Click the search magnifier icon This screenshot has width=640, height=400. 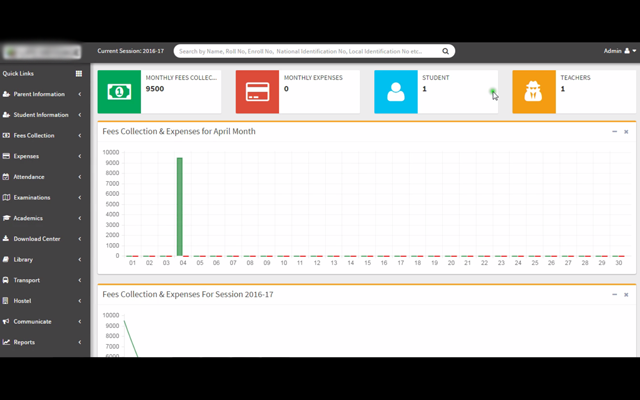[446, 51]
